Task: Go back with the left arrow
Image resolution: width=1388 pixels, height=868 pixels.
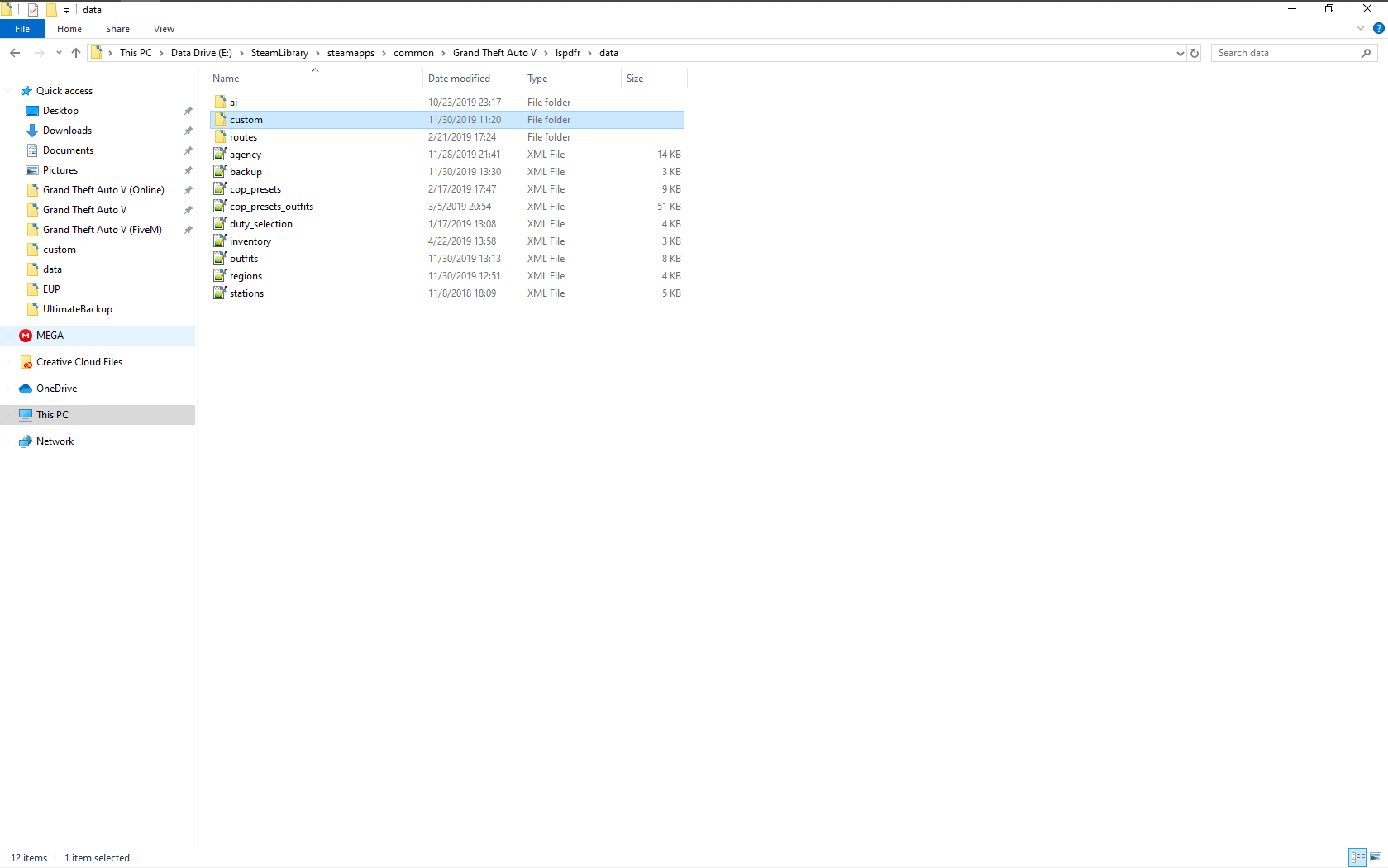Action: [x=15, y=53]
